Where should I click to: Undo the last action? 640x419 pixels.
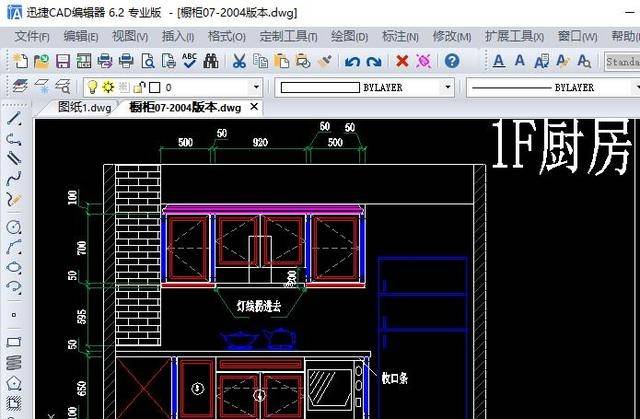[352, 62]
